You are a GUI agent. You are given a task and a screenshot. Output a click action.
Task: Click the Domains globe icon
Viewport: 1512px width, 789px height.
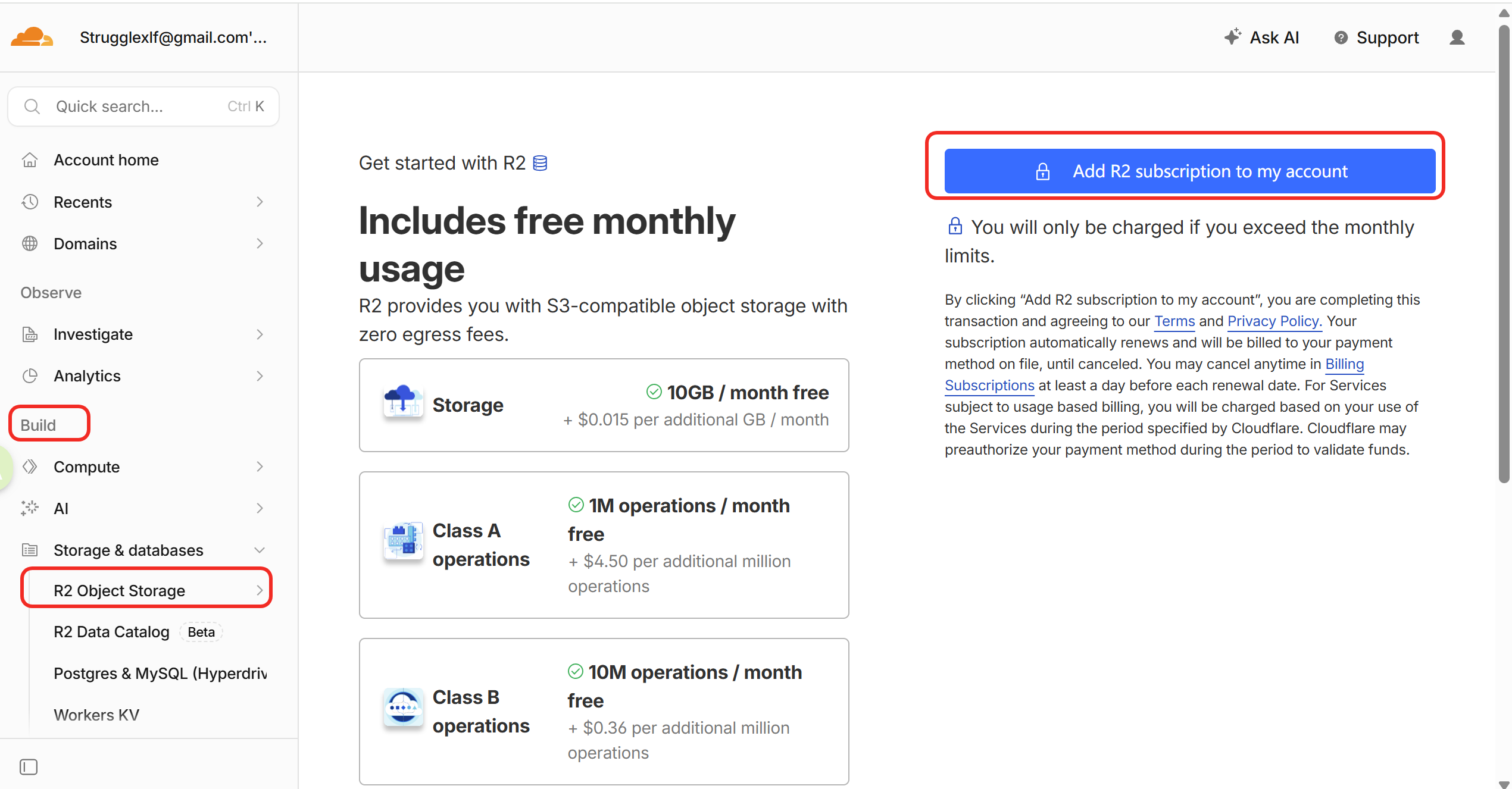pos(30,243)
